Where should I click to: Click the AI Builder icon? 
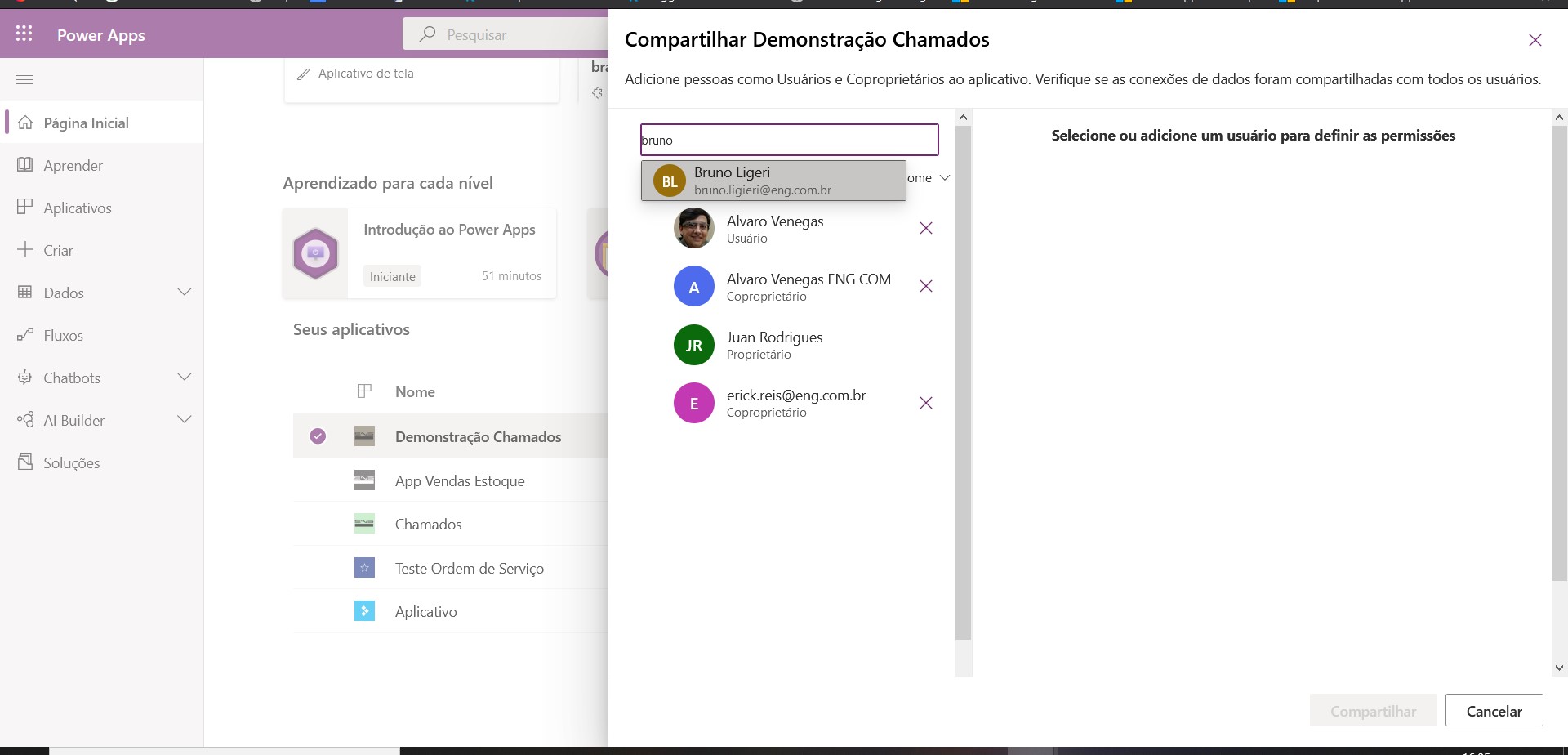coord(25,420)
